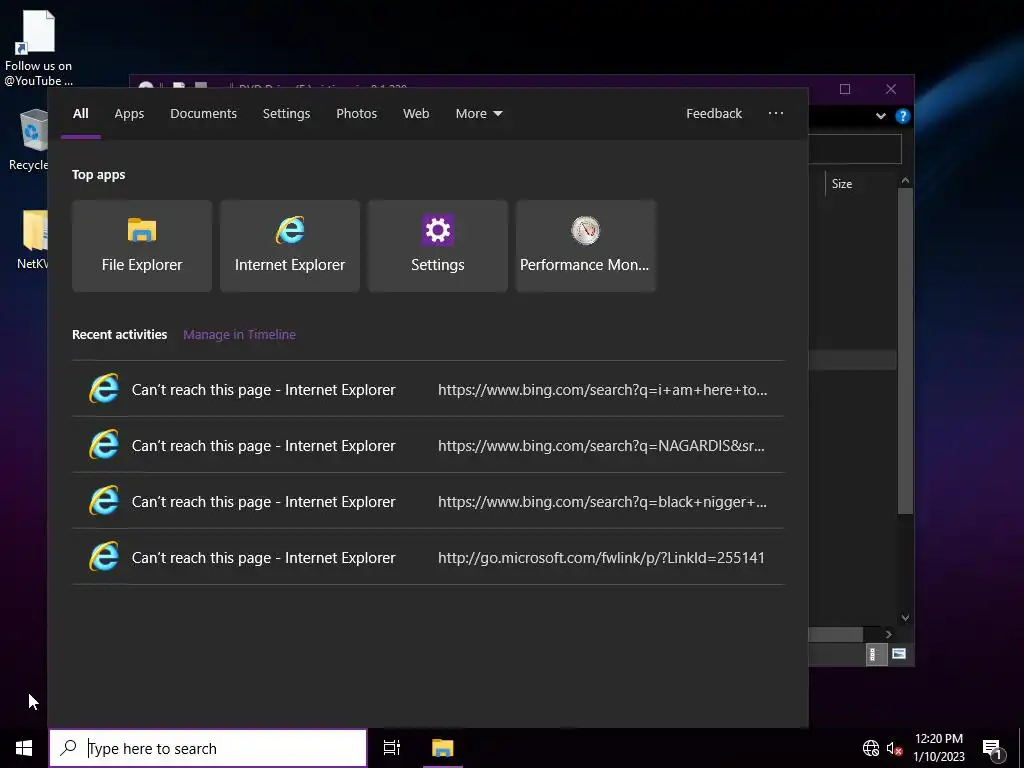This screenshot has height=768, width=1024.
Task: Select the Follow us on YouTube shortcut
Action: (x=39, y=47)
